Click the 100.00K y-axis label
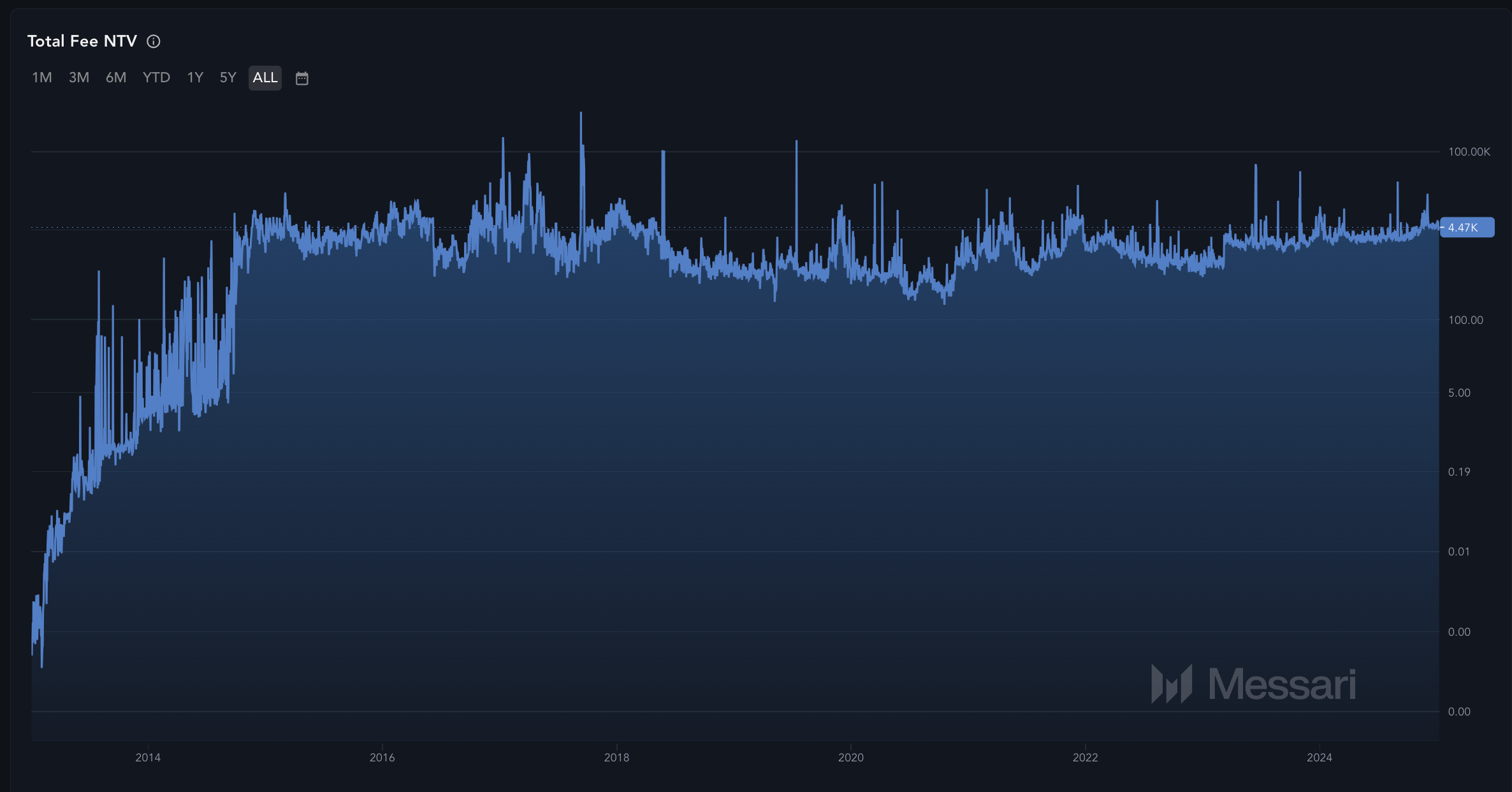This screenshot has width=1512, height=792. (1469, 152)
